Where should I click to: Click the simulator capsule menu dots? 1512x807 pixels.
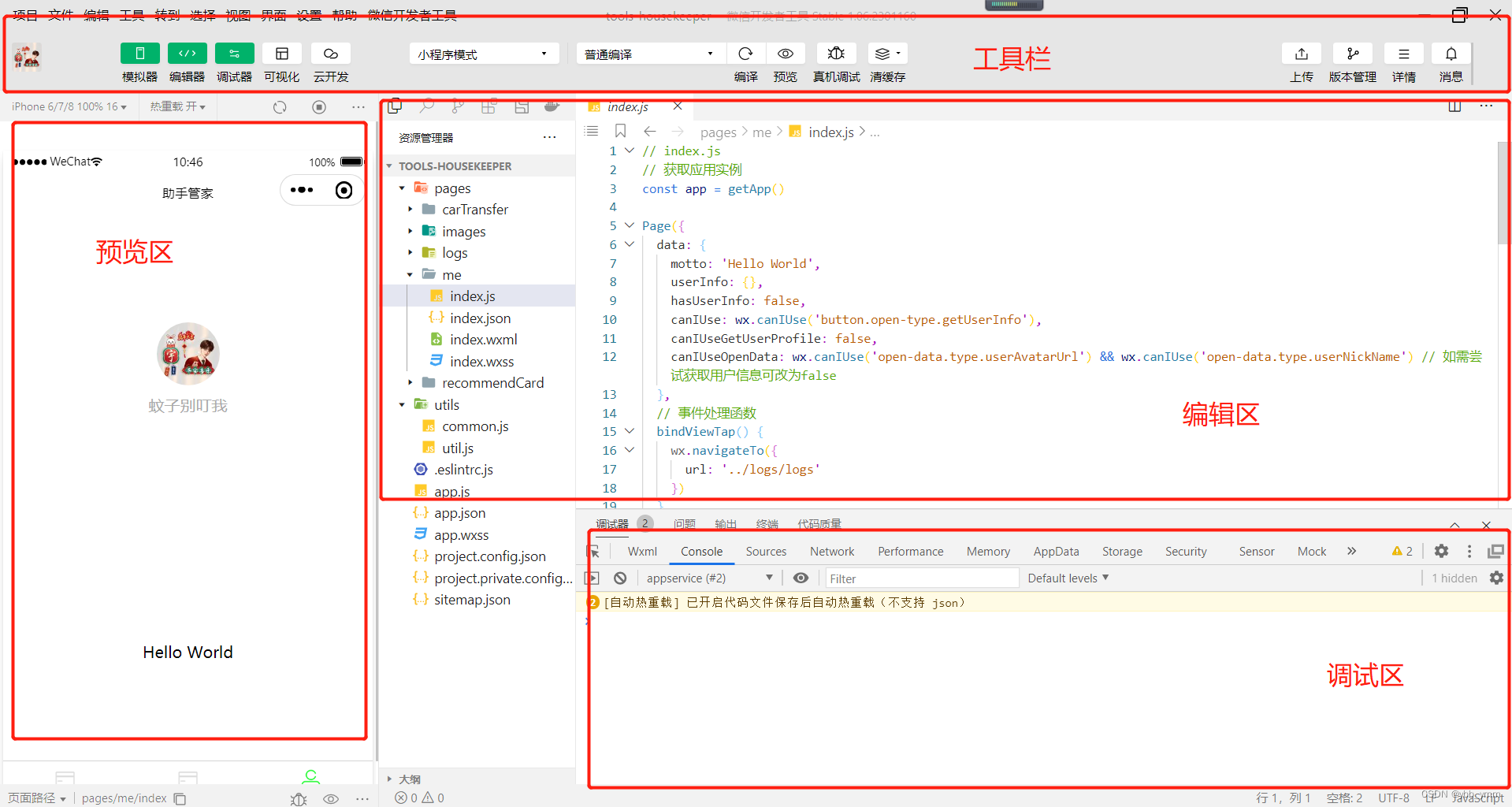tap(302, 190)
